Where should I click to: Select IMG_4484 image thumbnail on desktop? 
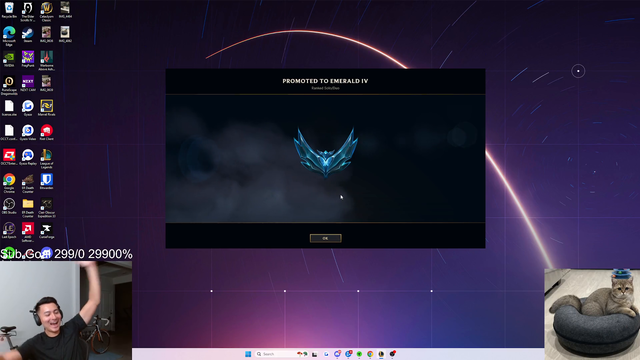(65, 10)
